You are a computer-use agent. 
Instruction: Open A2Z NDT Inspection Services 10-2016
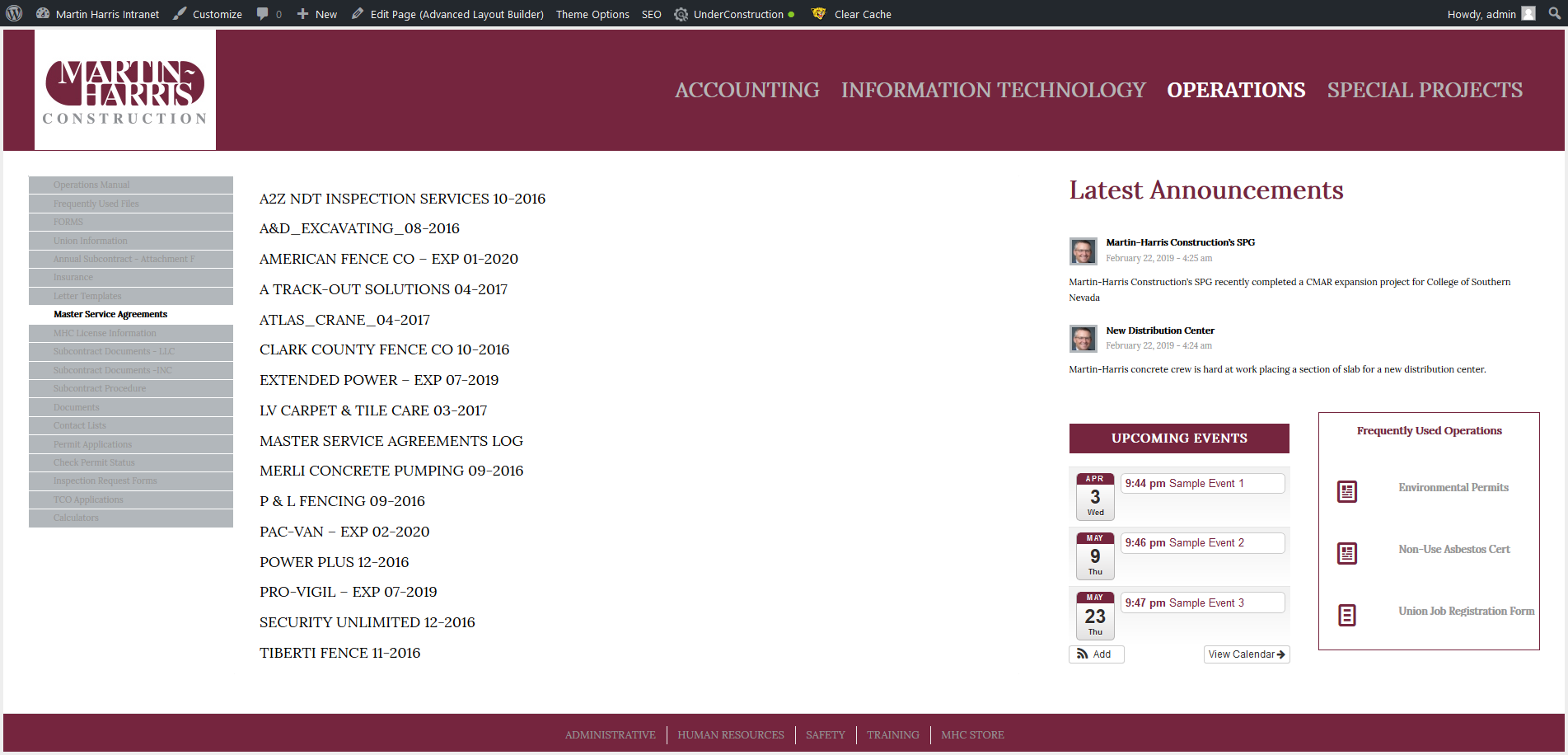coord(402,199)
